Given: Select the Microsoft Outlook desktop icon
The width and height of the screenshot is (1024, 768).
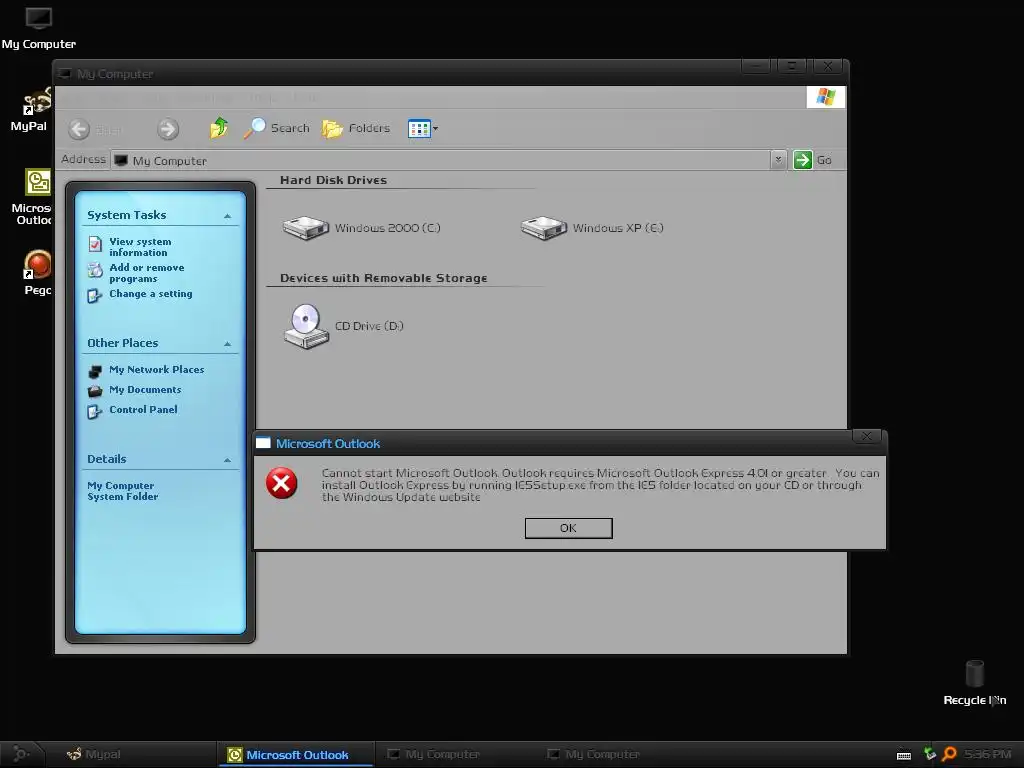Looking at the screenshot, I should (33, 197).
